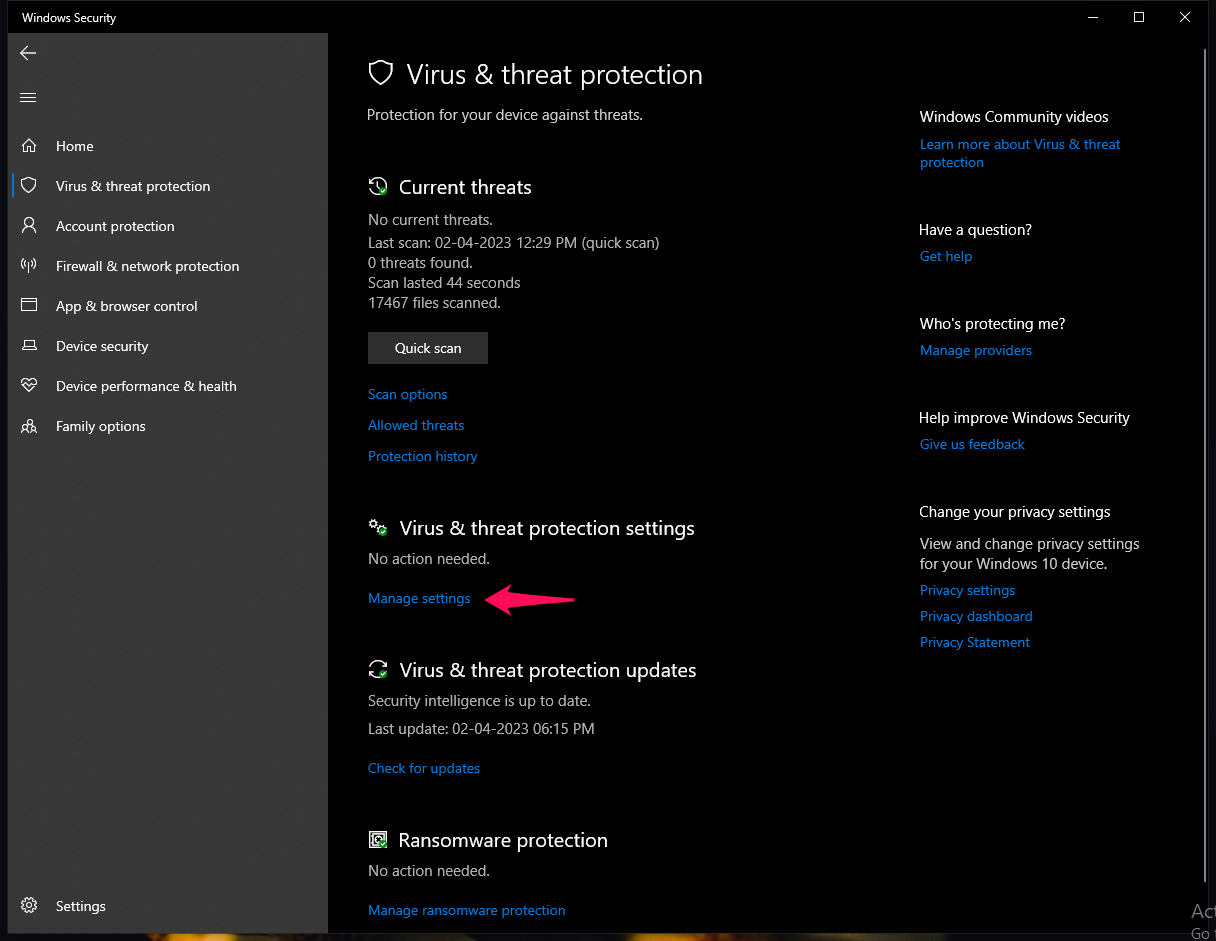Screen dimensions: 1216x941
Task: Click the large shield icon in page title
Action: pos(380,74)
